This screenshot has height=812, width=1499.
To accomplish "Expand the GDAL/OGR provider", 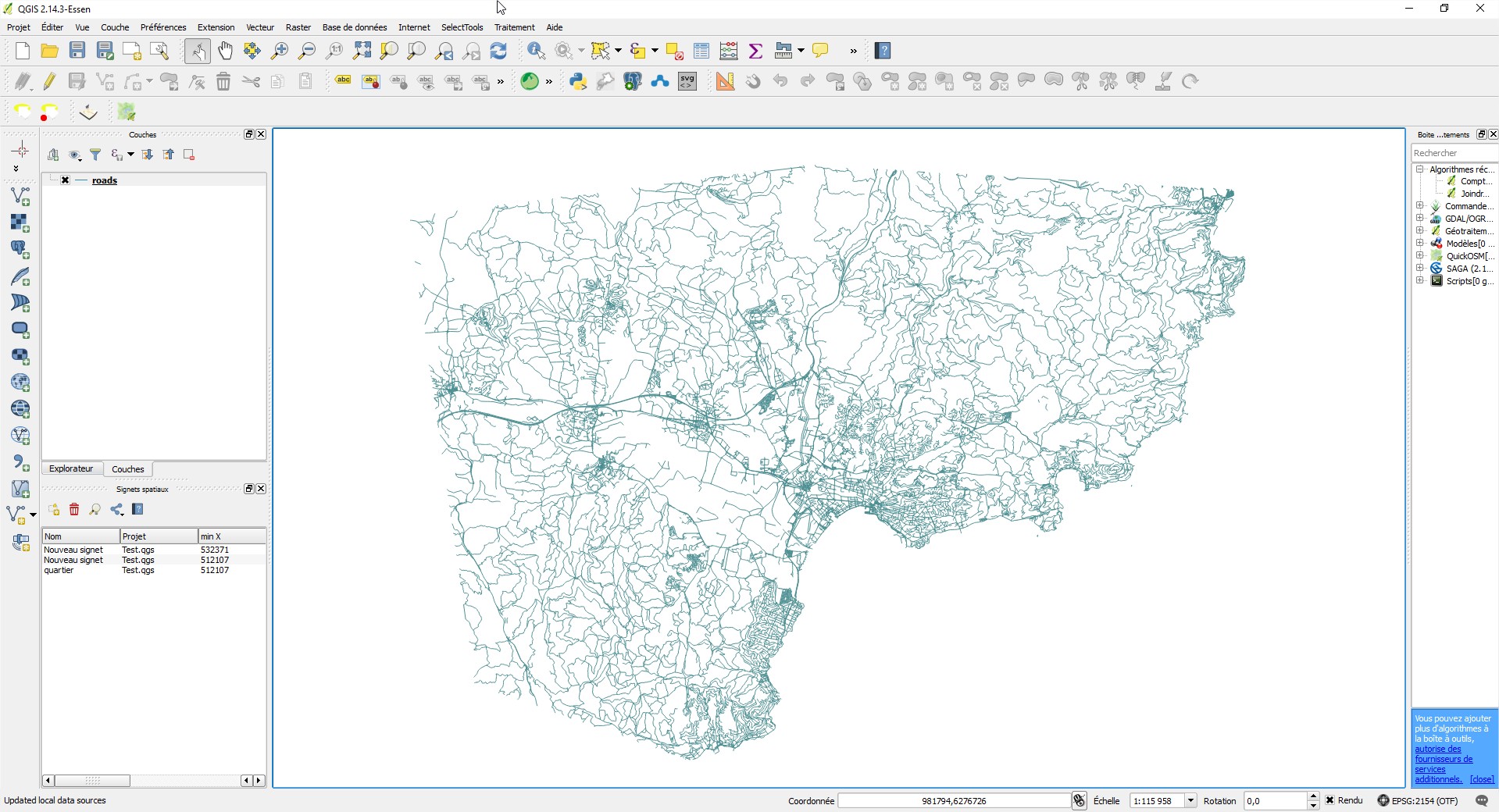I will click(x=1420, y=219).
